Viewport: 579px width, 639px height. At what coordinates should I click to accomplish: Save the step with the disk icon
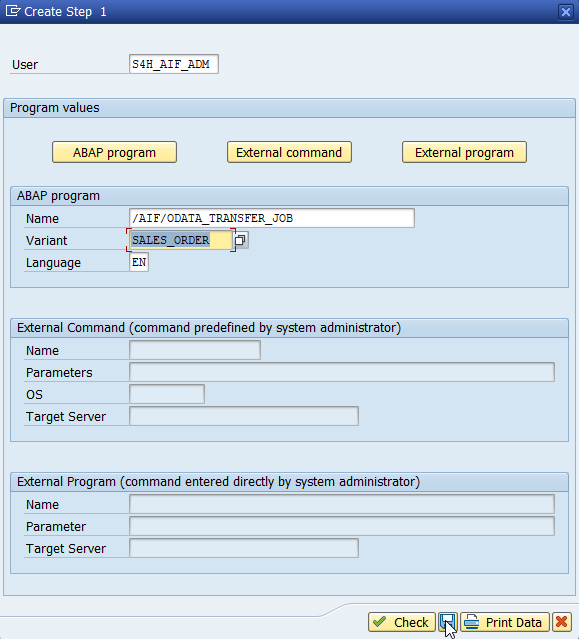pyautogui.click(x=448, y=622)
